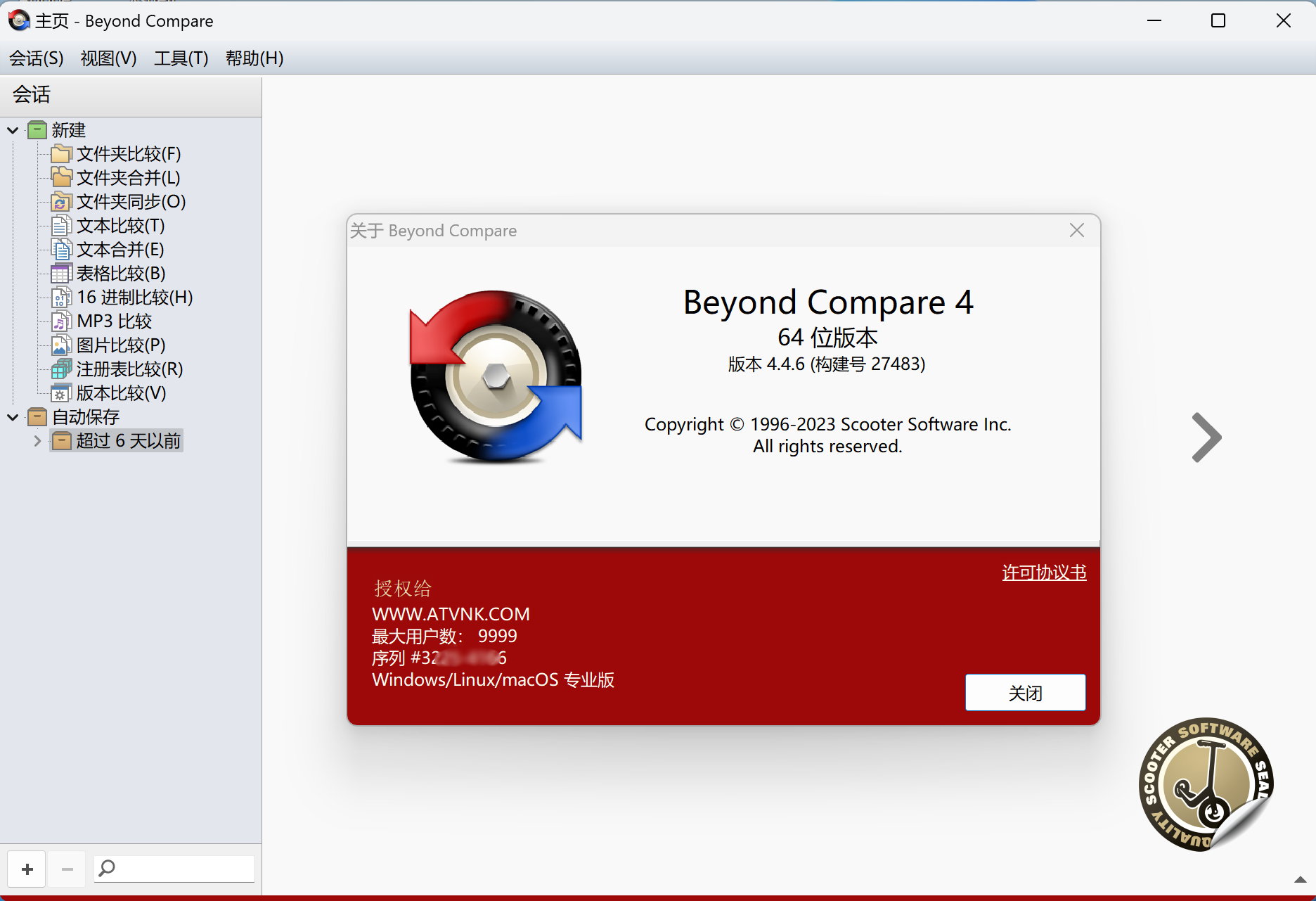Image resolution: width=1316 pixels, height=901 pixels.
Task: Click the 文件夹合并(L) folder merge icon
Action: coord(61,178)
